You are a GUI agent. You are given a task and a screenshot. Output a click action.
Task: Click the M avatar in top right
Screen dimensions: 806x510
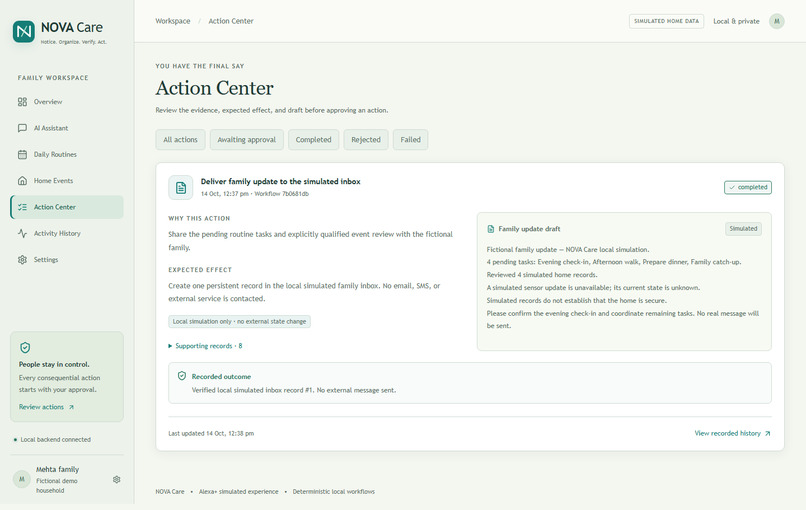pos(777,21)
